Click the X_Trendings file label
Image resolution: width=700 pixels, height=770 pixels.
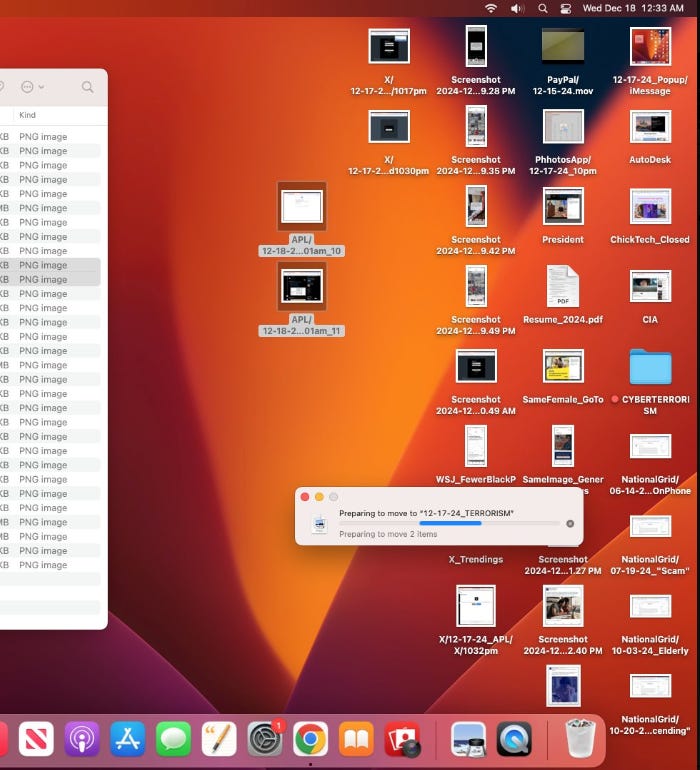pyautogui.click(x=476, y=559)
